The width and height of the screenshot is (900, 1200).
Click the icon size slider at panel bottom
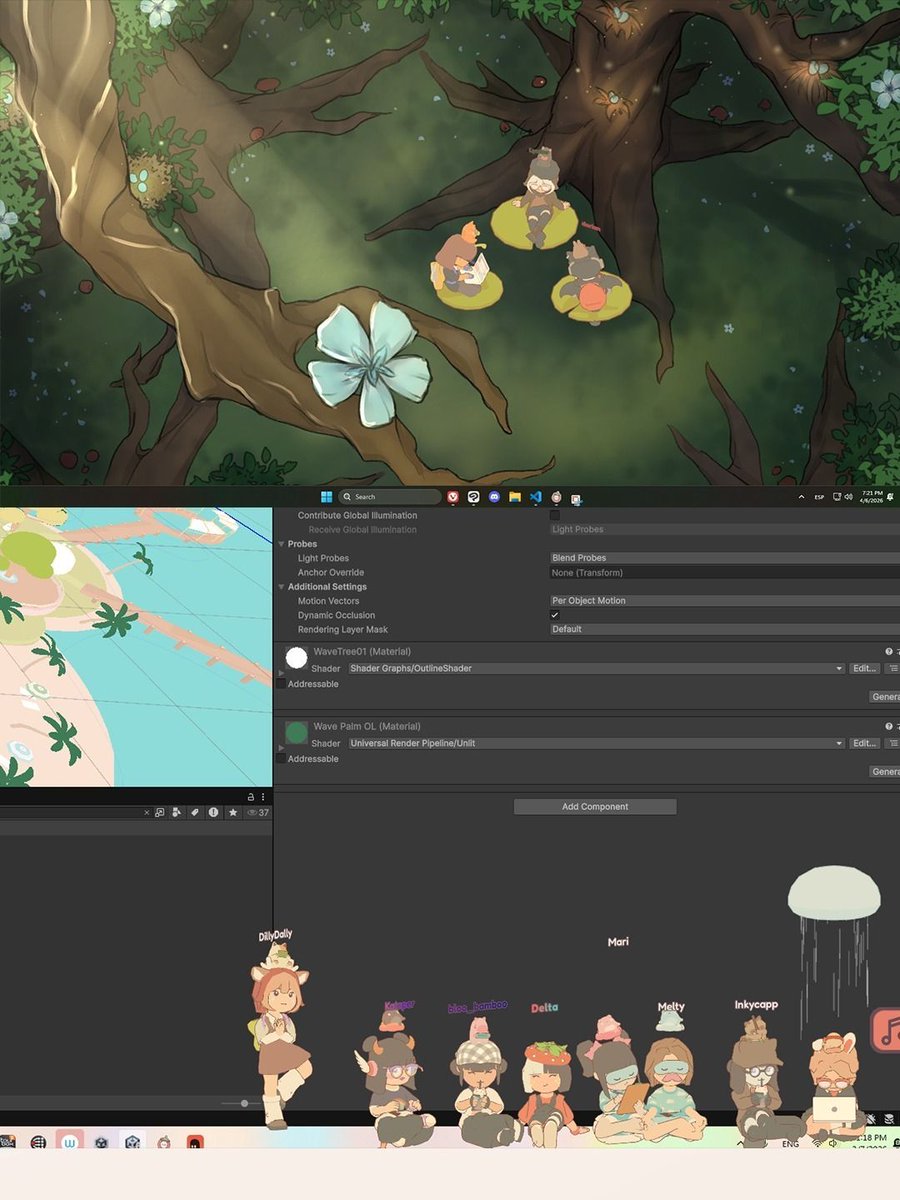(x=245, y=1103)
